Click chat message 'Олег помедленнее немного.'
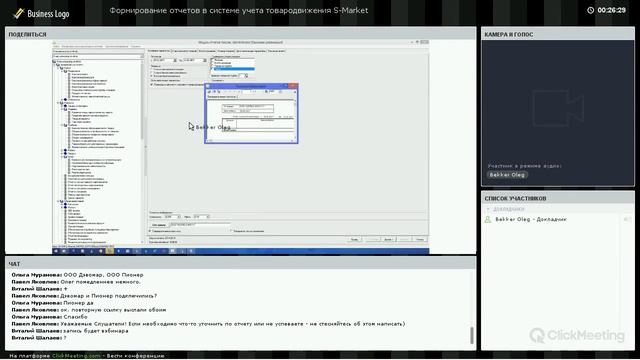 pos(100,282)
